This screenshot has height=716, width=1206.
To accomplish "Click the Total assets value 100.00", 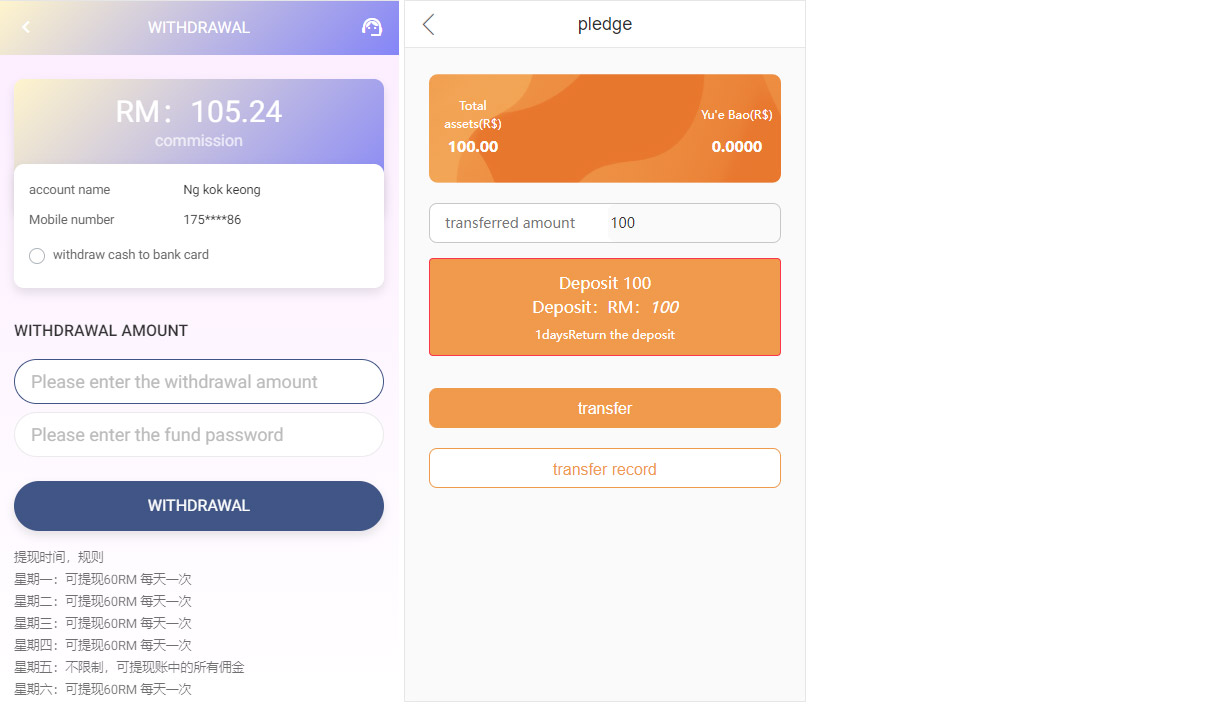I will (473, 147).
